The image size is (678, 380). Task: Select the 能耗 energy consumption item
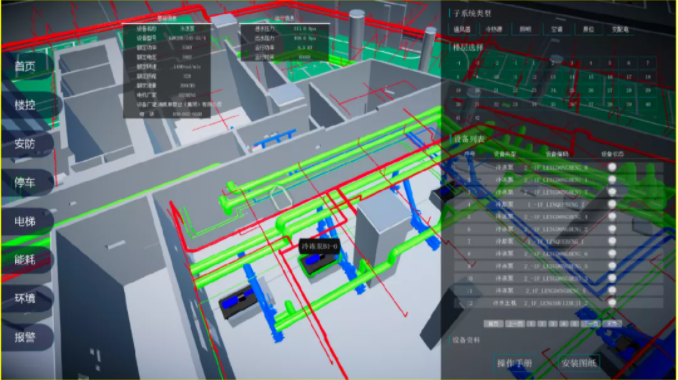tap(26, 260)
